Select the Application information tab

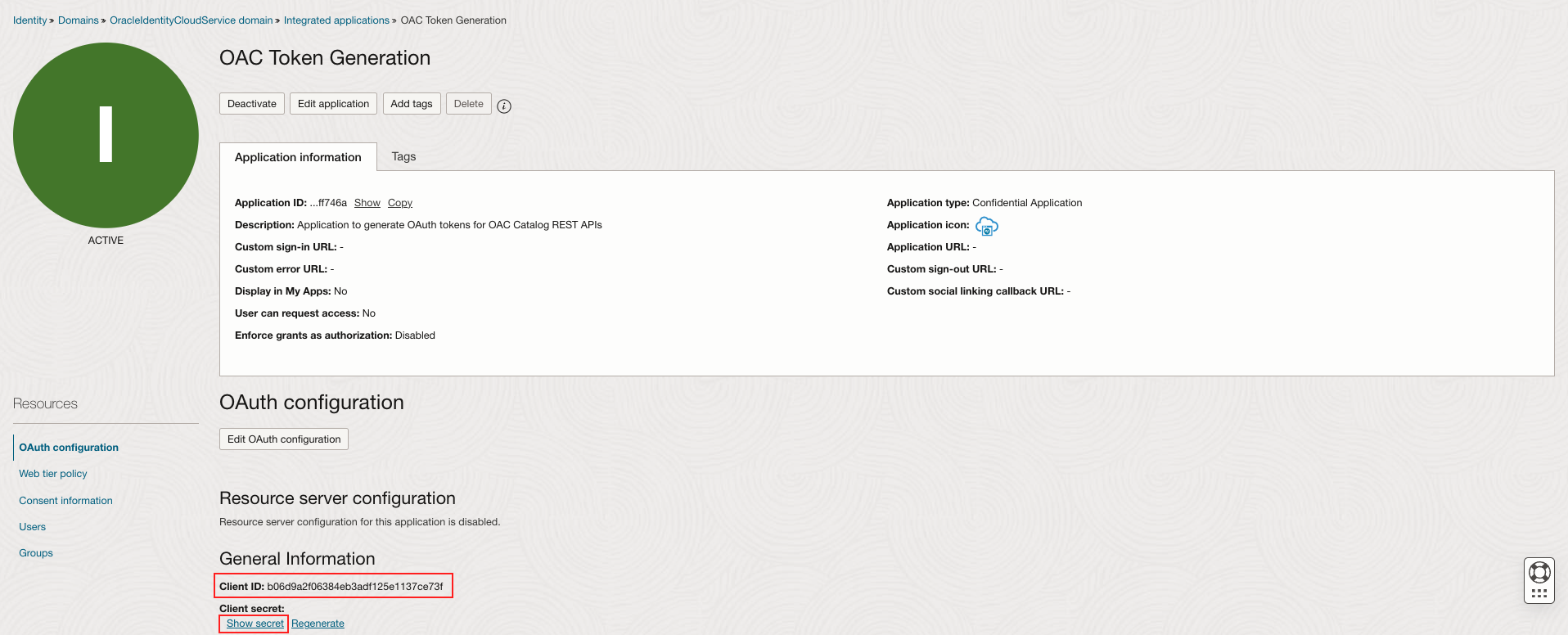click(x=298, y=157)
